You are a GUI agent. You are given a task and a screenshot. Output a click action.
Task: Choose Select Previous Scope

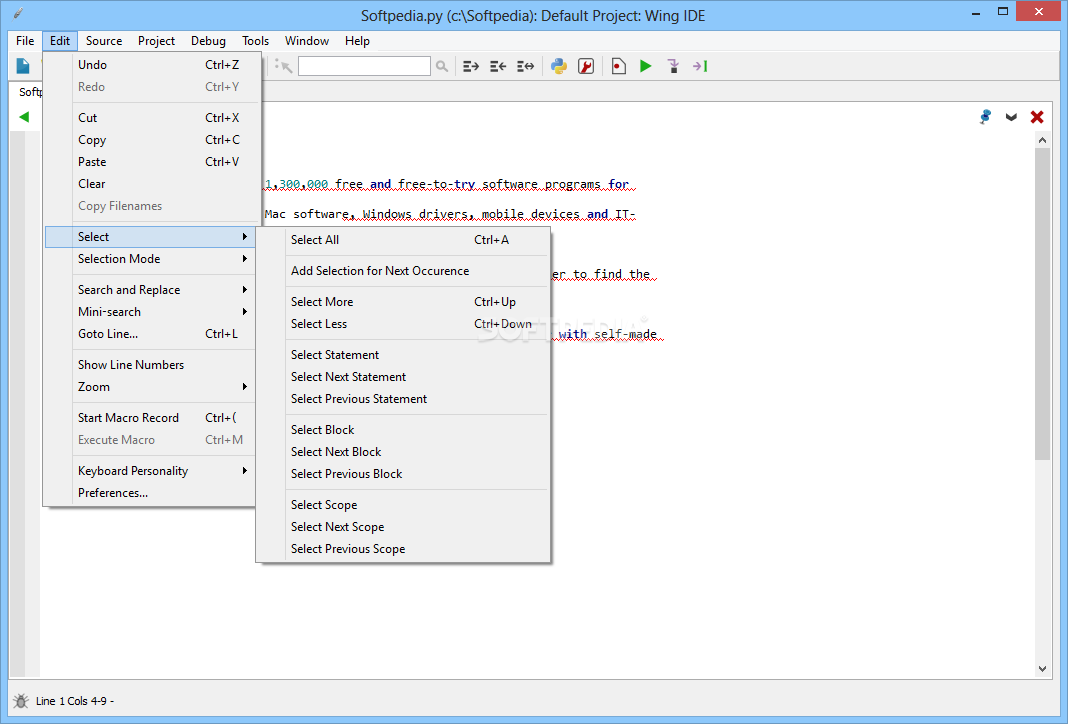tap(403, 548)
